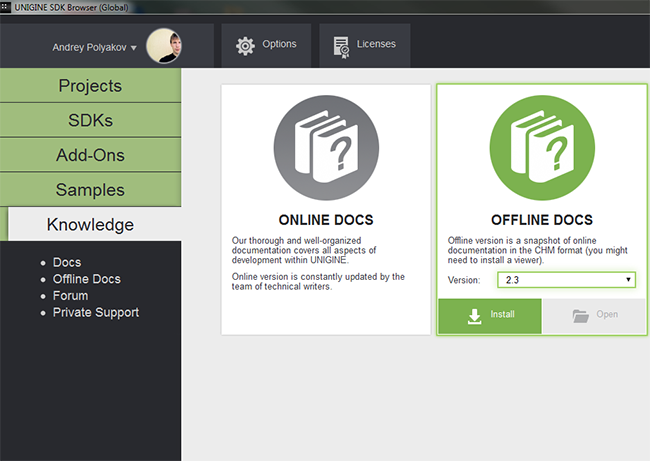Click the UNIGINE SDK Browser window title
The image size is (650, 461).
tap(71, 7)
